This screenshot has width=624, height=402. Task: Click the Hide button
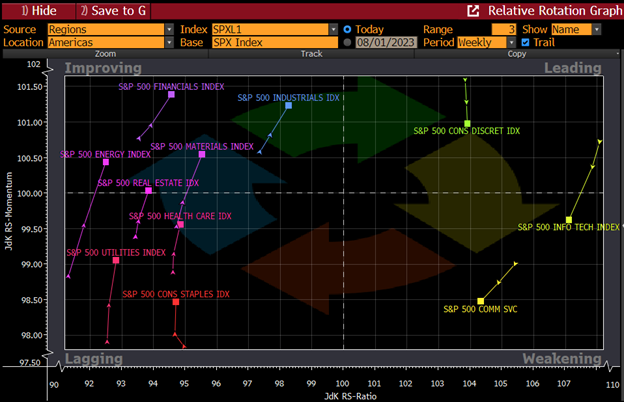click(39, 11)
